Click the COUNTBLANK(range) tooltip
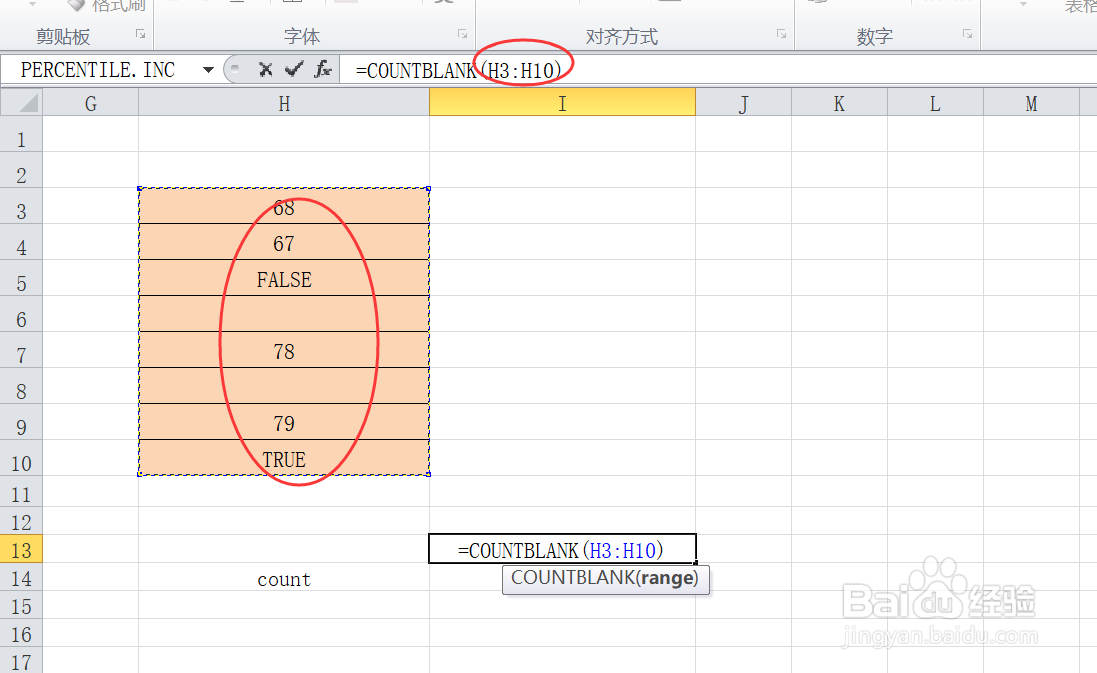Image resolution: width=1097 pixels, height=673 pixels. [605, 579]
